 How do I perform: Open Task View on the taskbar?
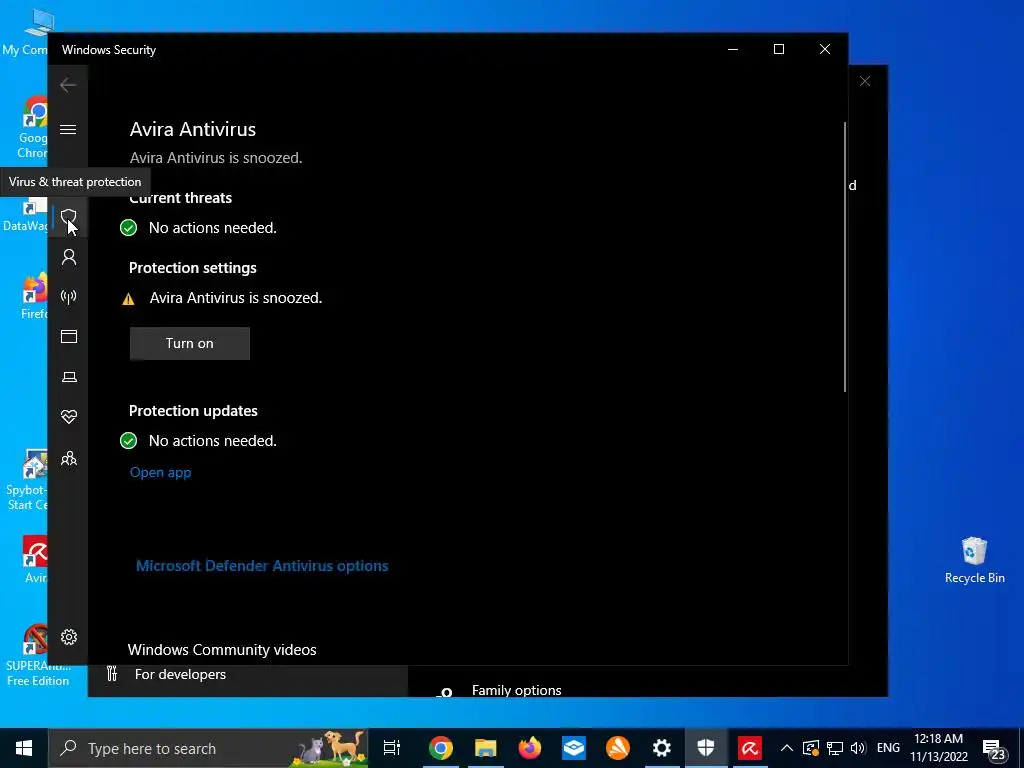391,748
